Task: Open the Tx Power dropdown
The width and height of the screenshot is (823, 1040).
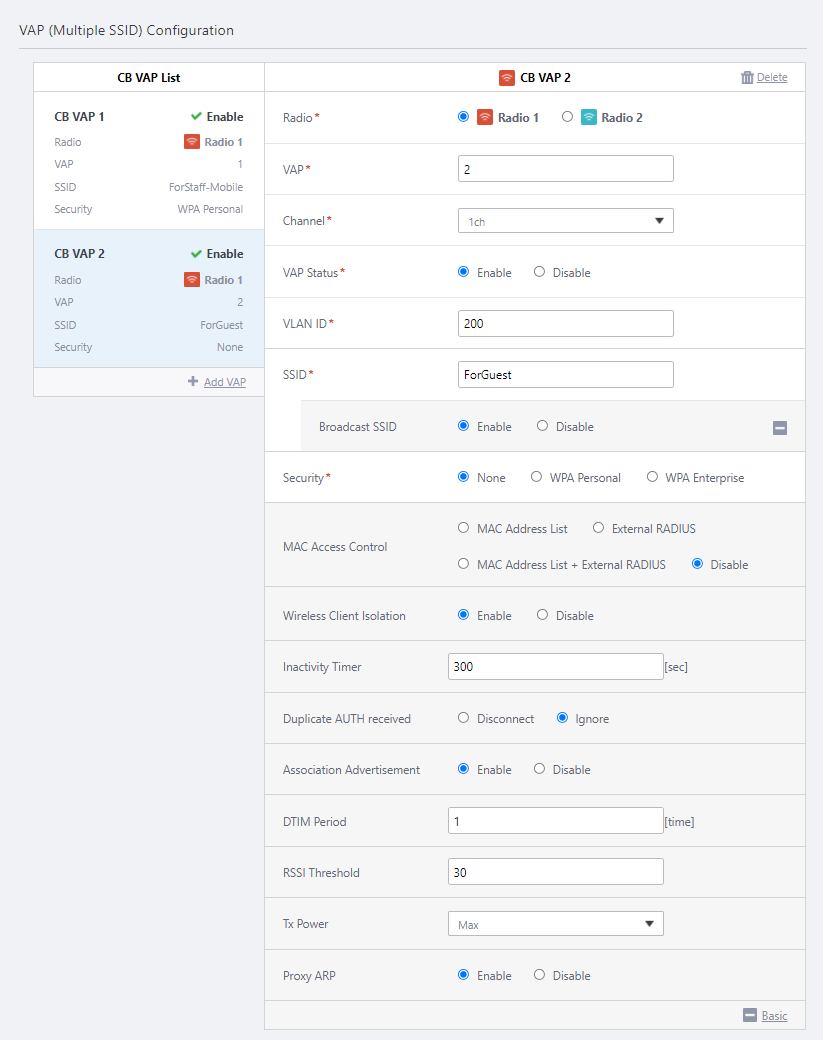Action: coord(555,924)
